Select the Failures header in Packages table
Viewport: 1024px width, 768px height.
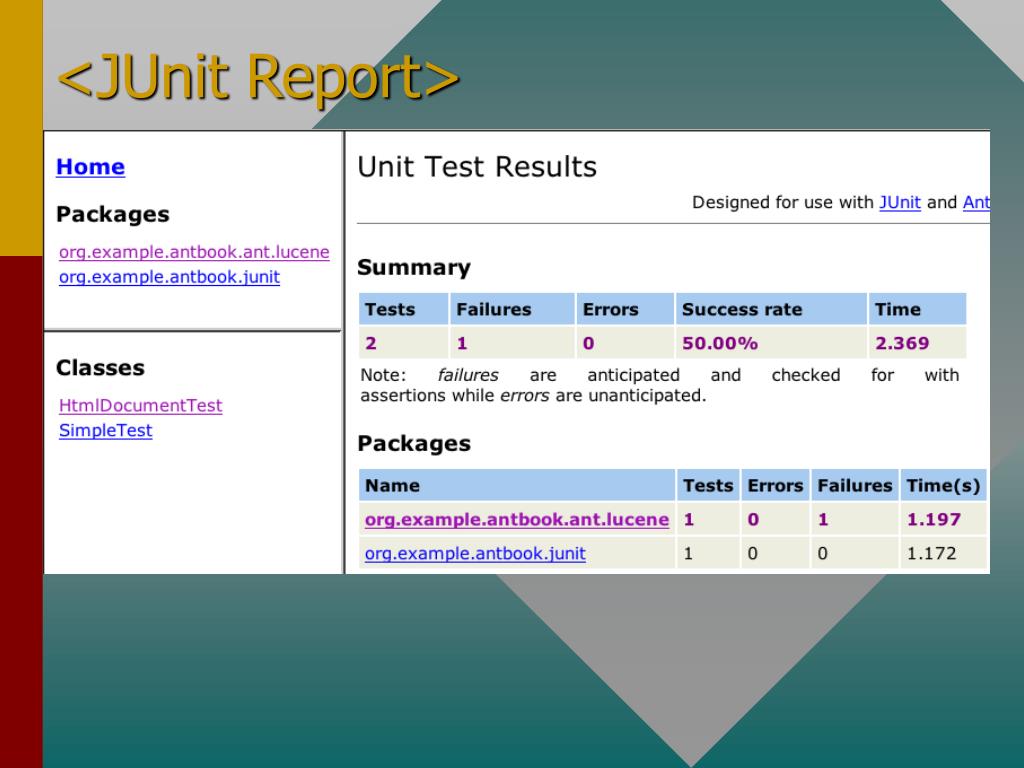tap(855, 486)
